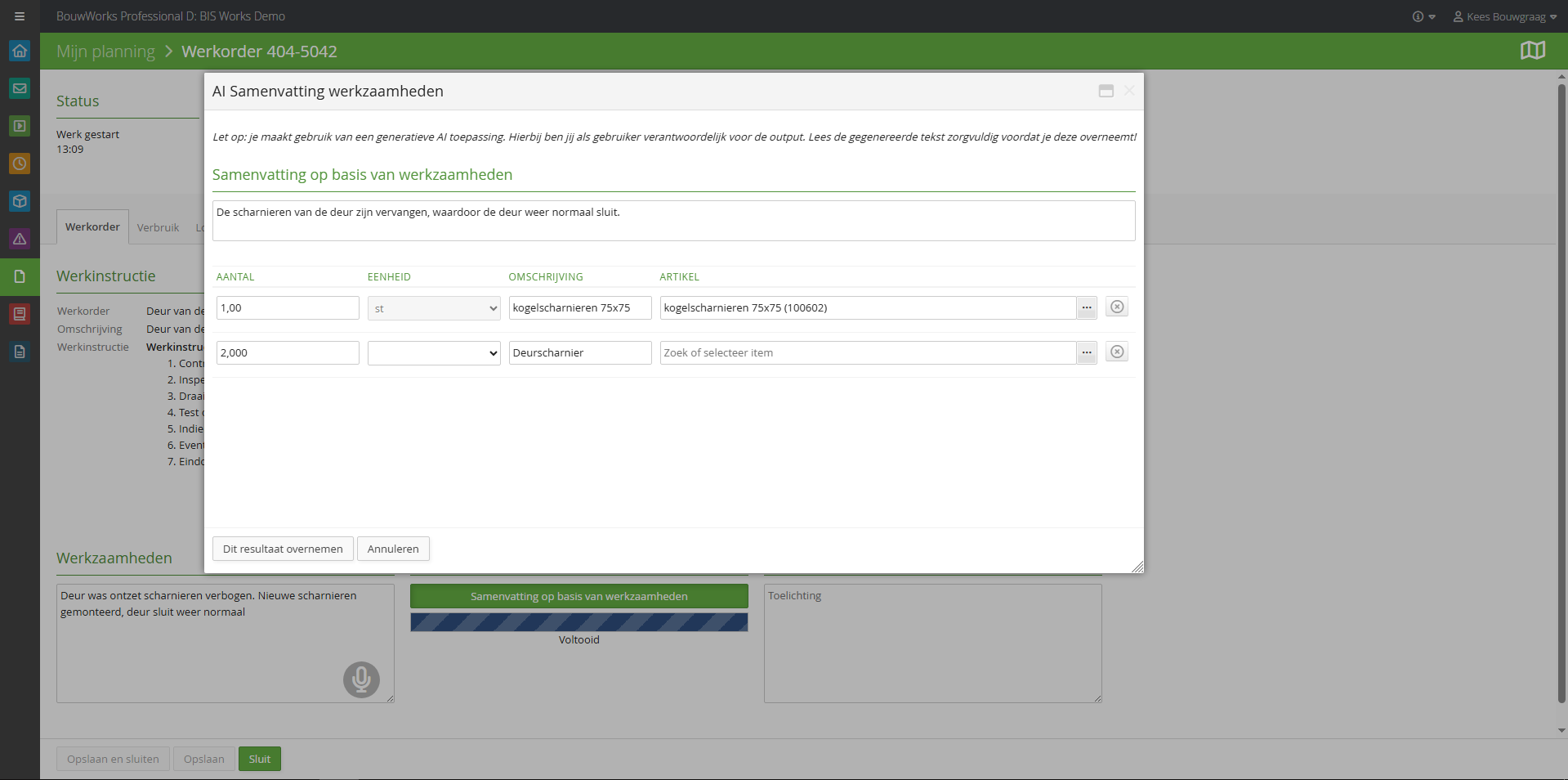Switch to the Werkorder tab
This screenshot has height=780, width=1568.
(x=92, y=226)
